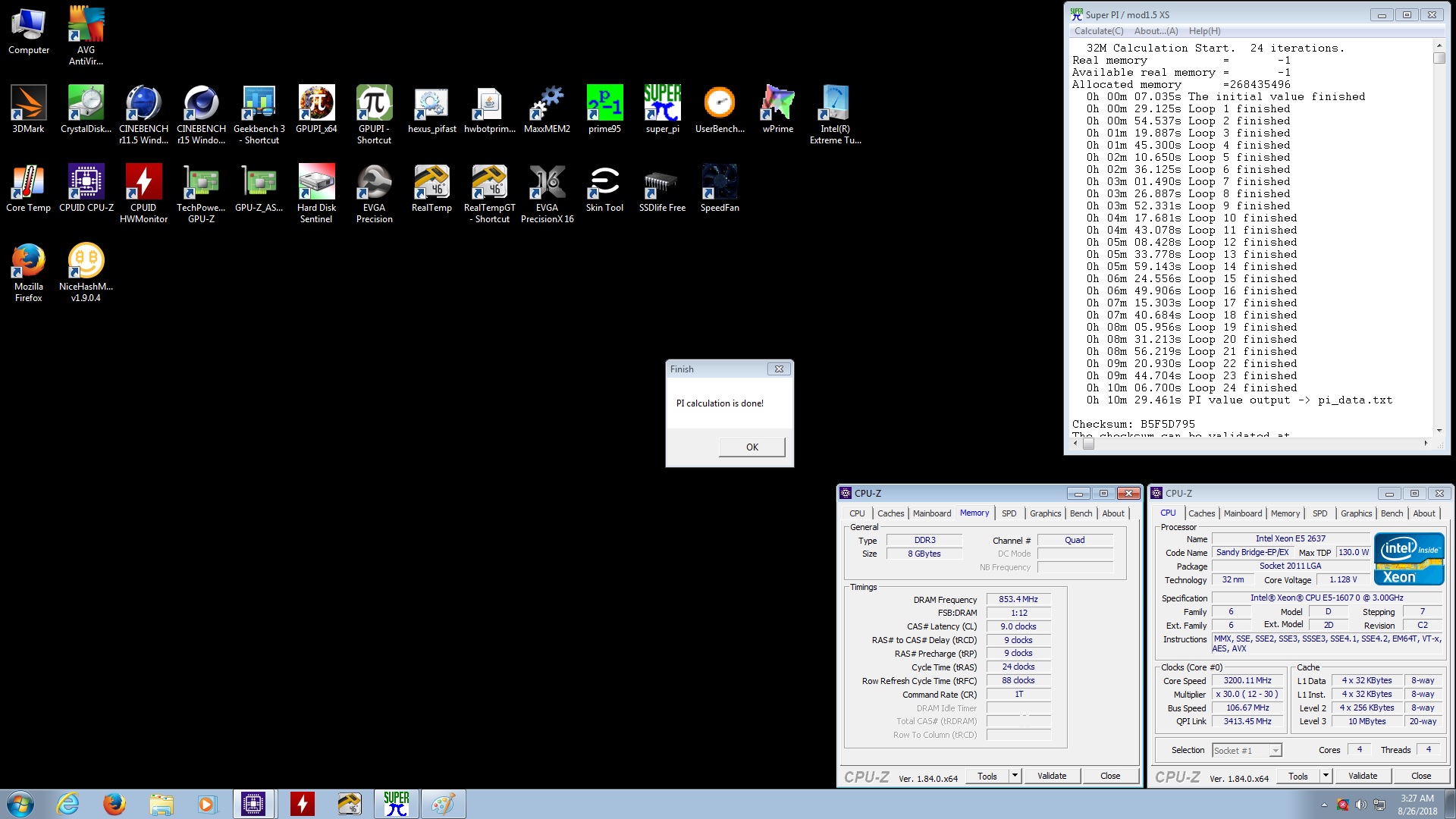Open Windows Media Player taskbar icon
Image resolution: width=1456 pixels, height=819 pixels.
(x=207, y=804)
